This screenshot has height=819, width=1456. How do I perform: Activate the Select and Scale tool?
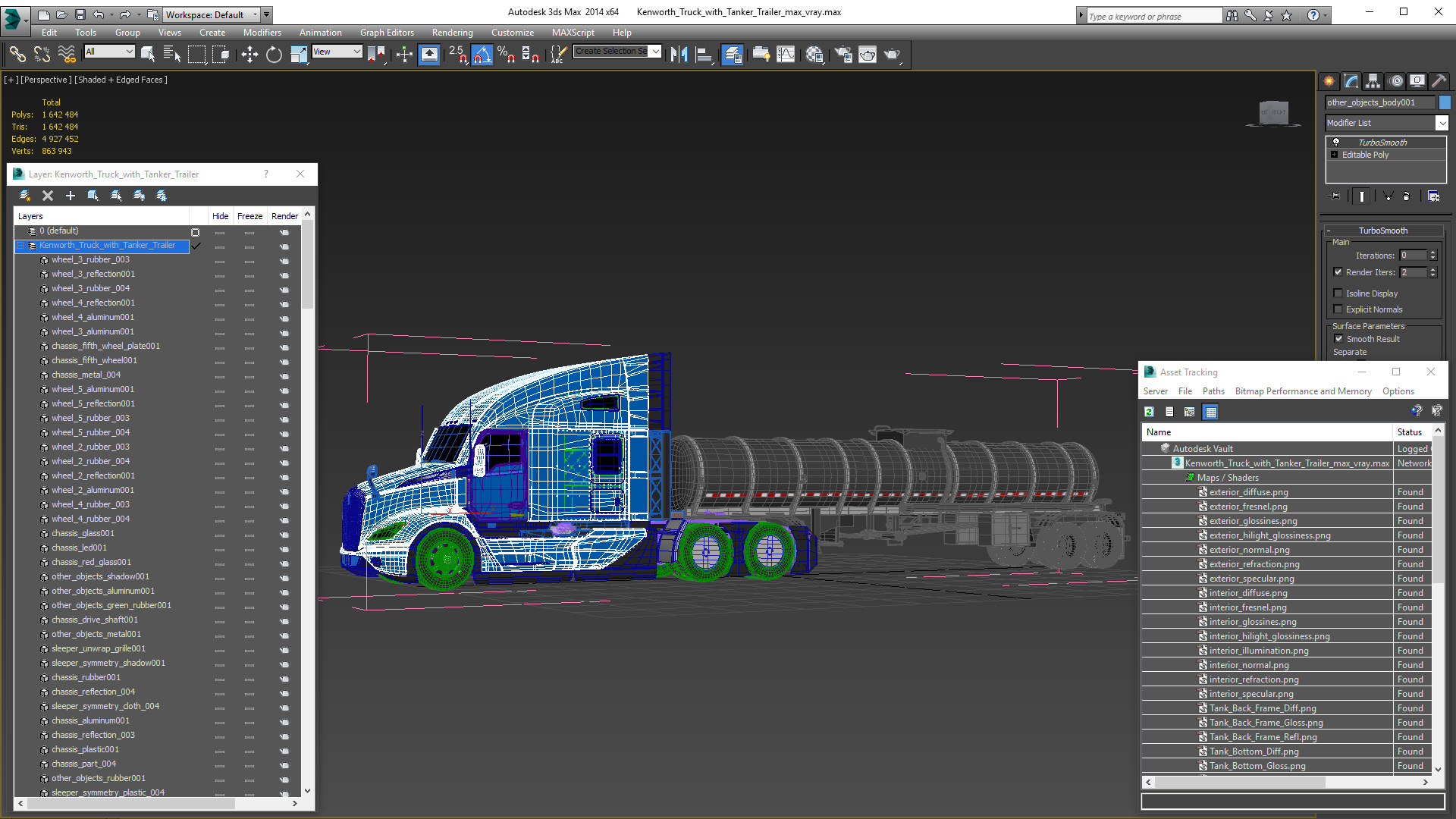(299, 54)
